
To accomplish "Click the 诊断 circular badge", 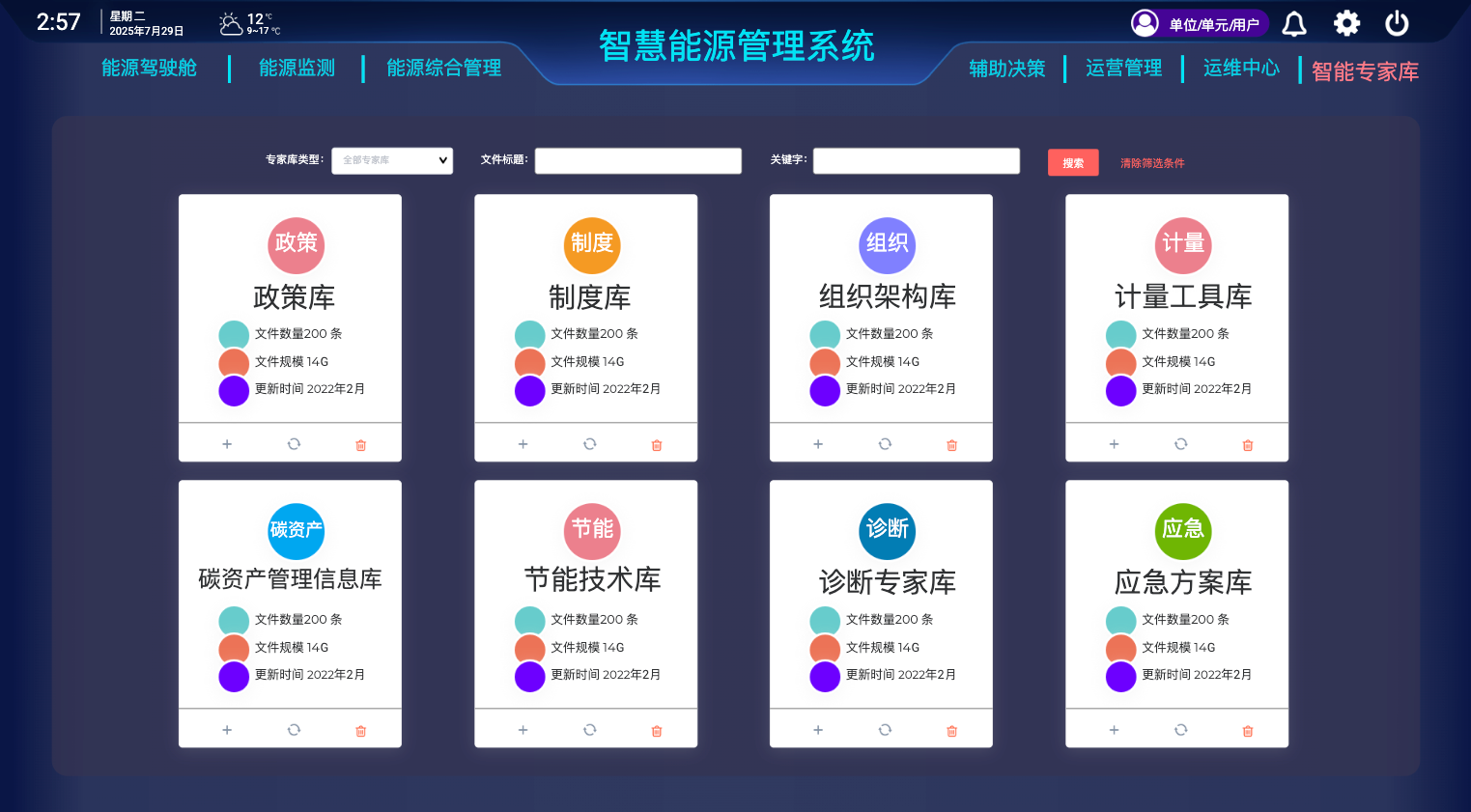I will tap(888, 531).
